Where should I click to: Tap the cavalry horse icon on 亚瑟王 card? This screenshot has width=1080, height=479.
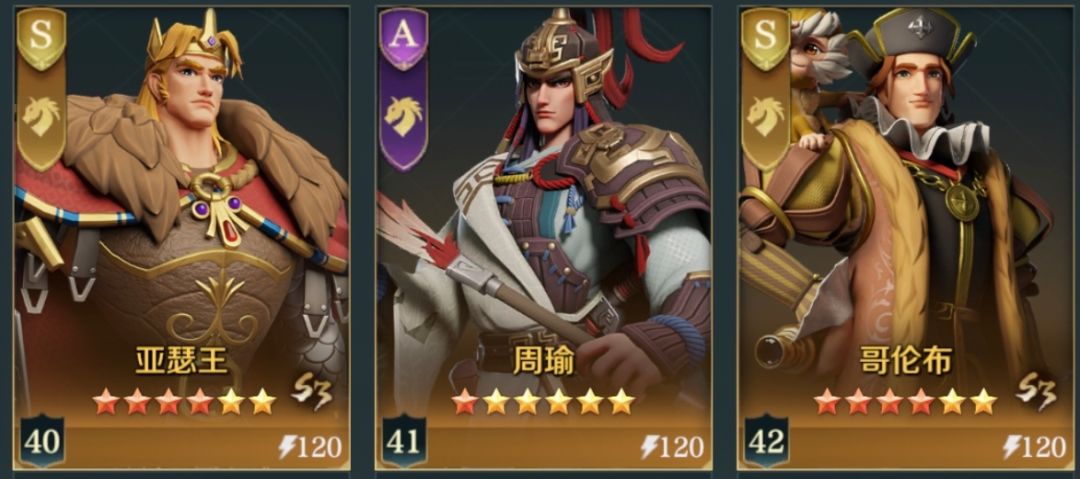[41, 116]
